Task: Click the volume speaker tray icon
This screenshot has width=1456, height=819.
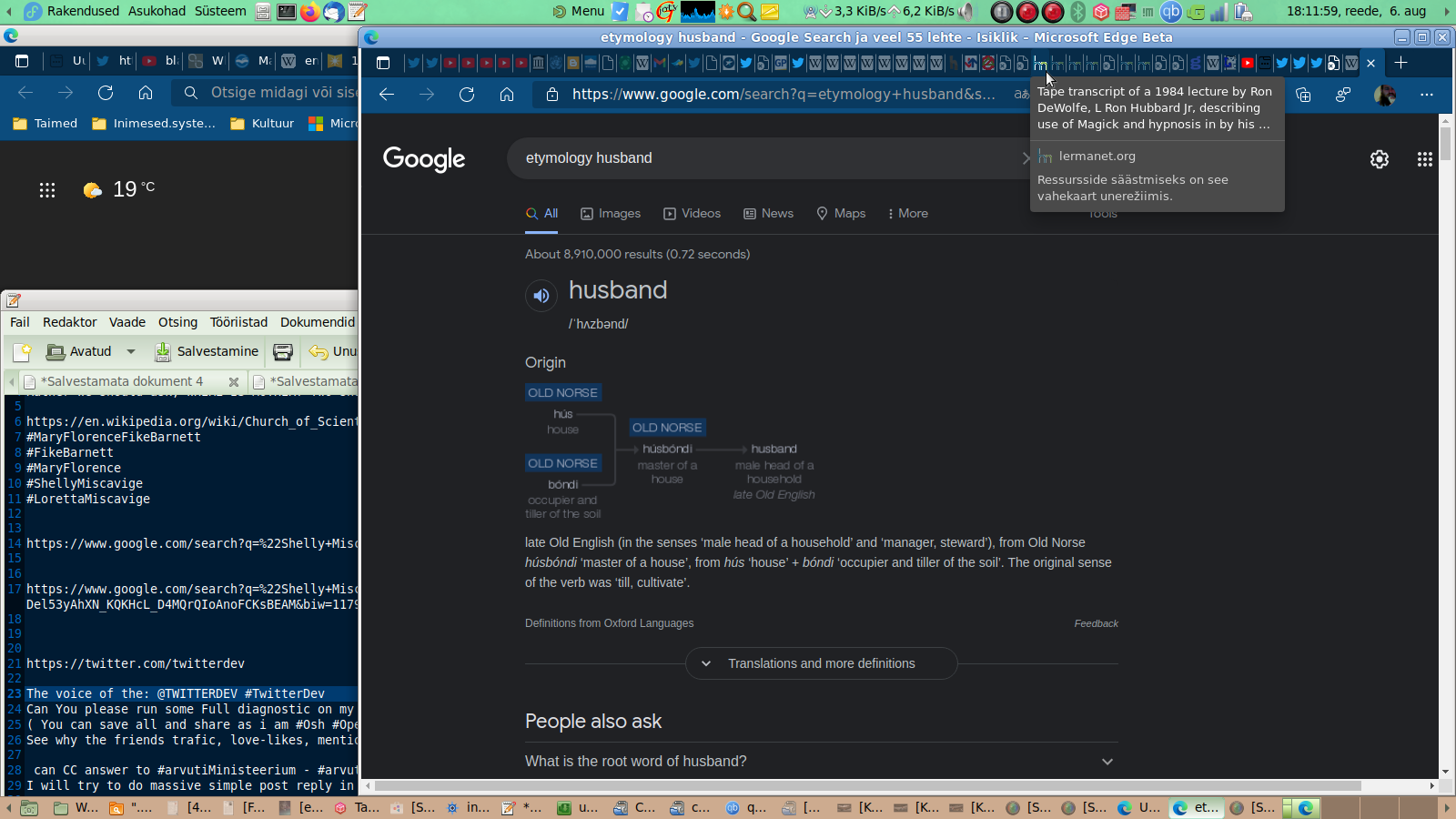Action: pyautogui.click(x=966, y=12)
